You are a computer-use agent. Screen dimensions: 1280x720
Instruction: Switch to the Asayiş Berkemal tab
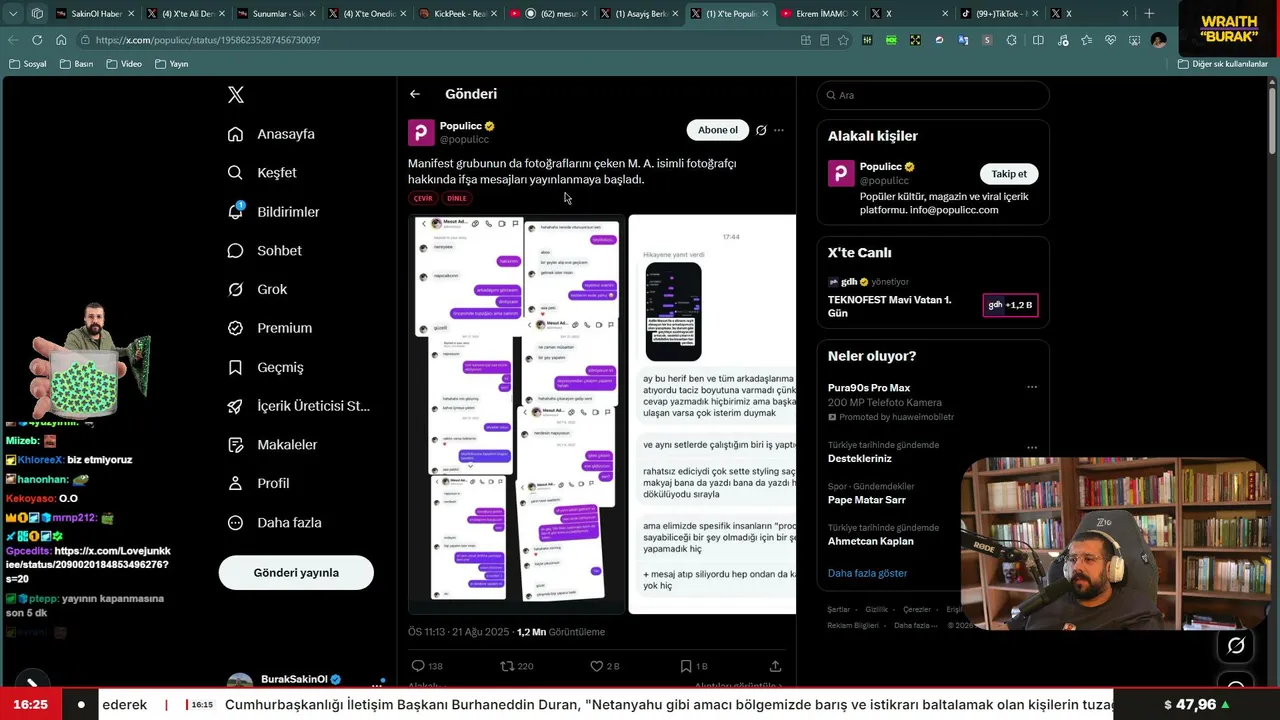tap(639, 14)
